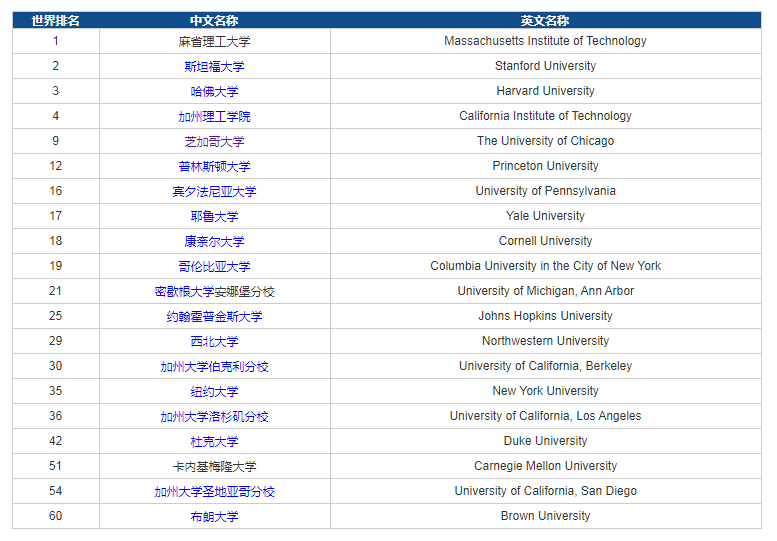Open the 西北大学 link

[214, 341]
